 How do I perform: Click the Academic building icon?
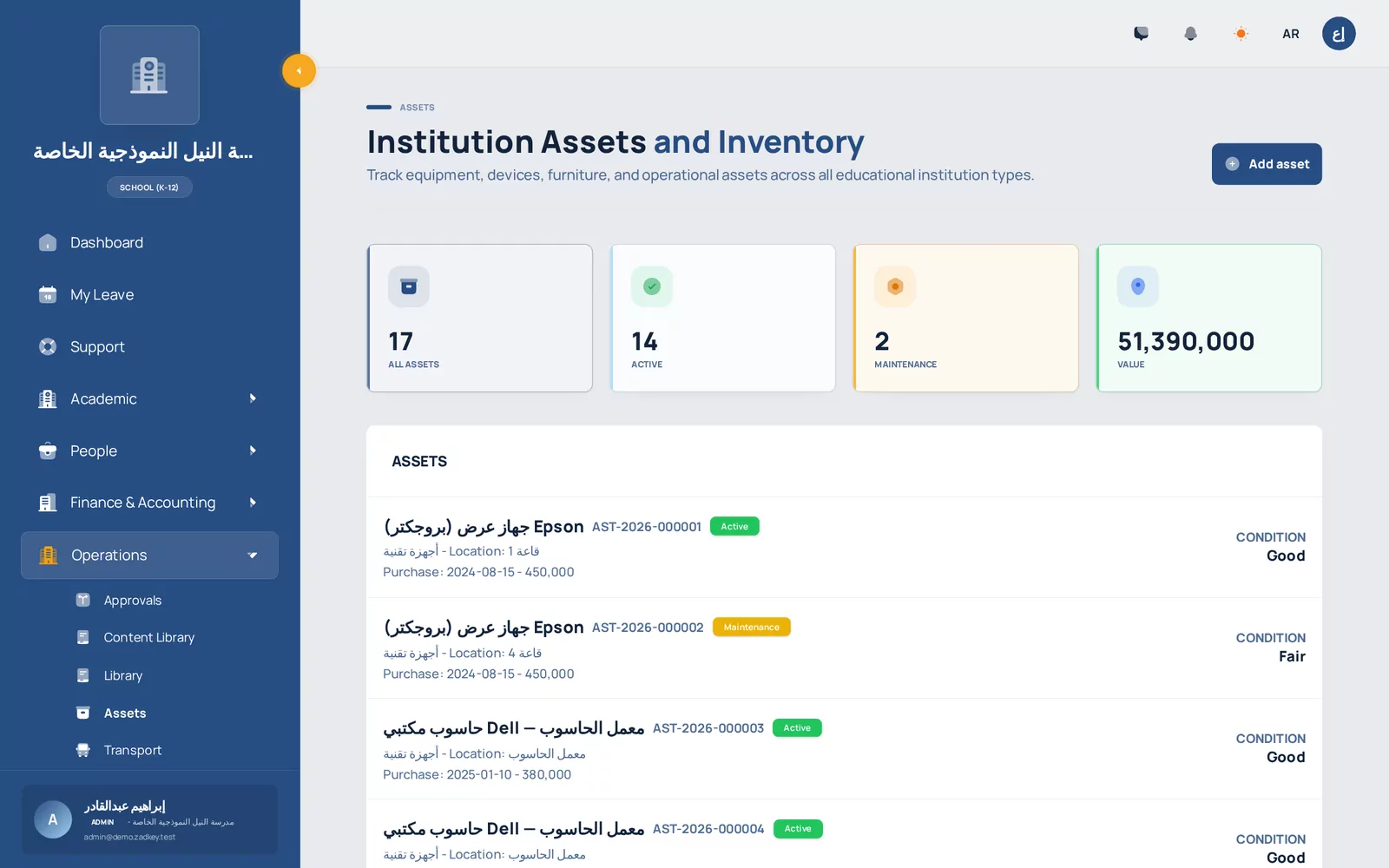tap(48, 399)
